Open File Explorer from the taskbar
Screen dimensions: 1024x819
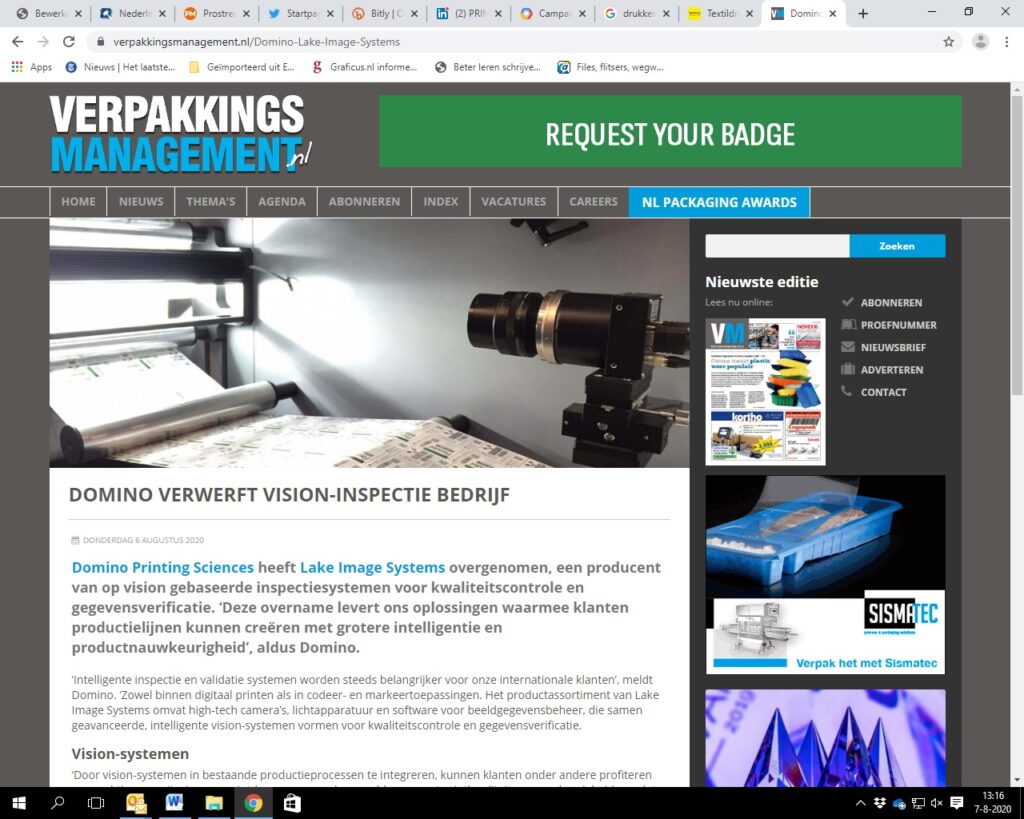(214, 803)
